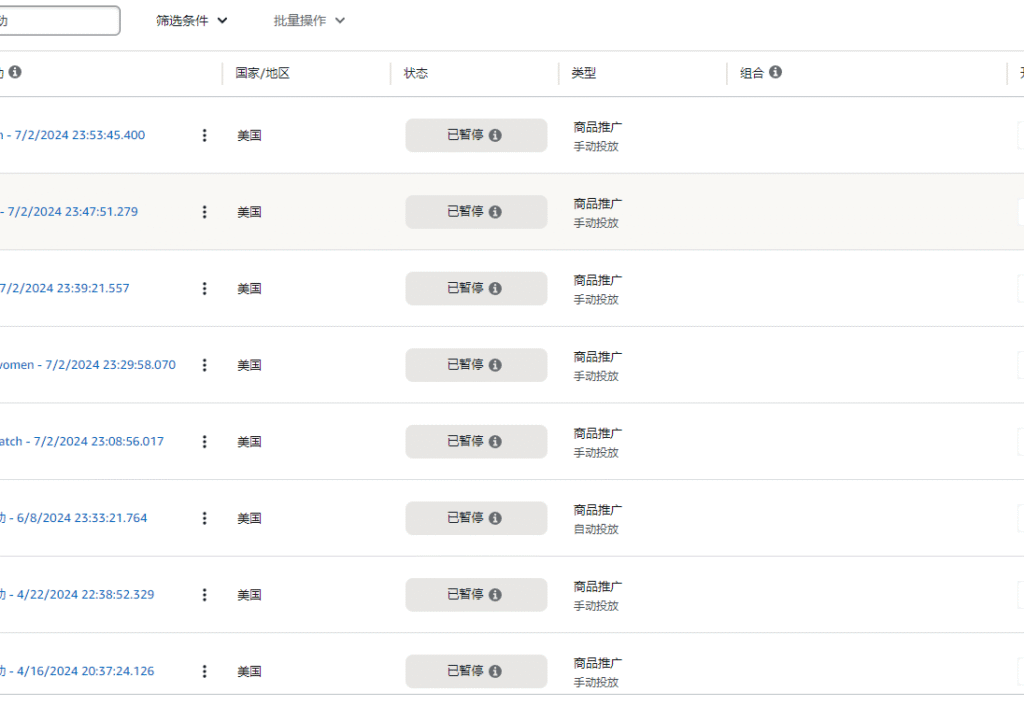Viewport: 1024px width, 706px height.
Task: Expand the 批量操作 bulk actions dropdown
Action: click(x=309, y=20)
